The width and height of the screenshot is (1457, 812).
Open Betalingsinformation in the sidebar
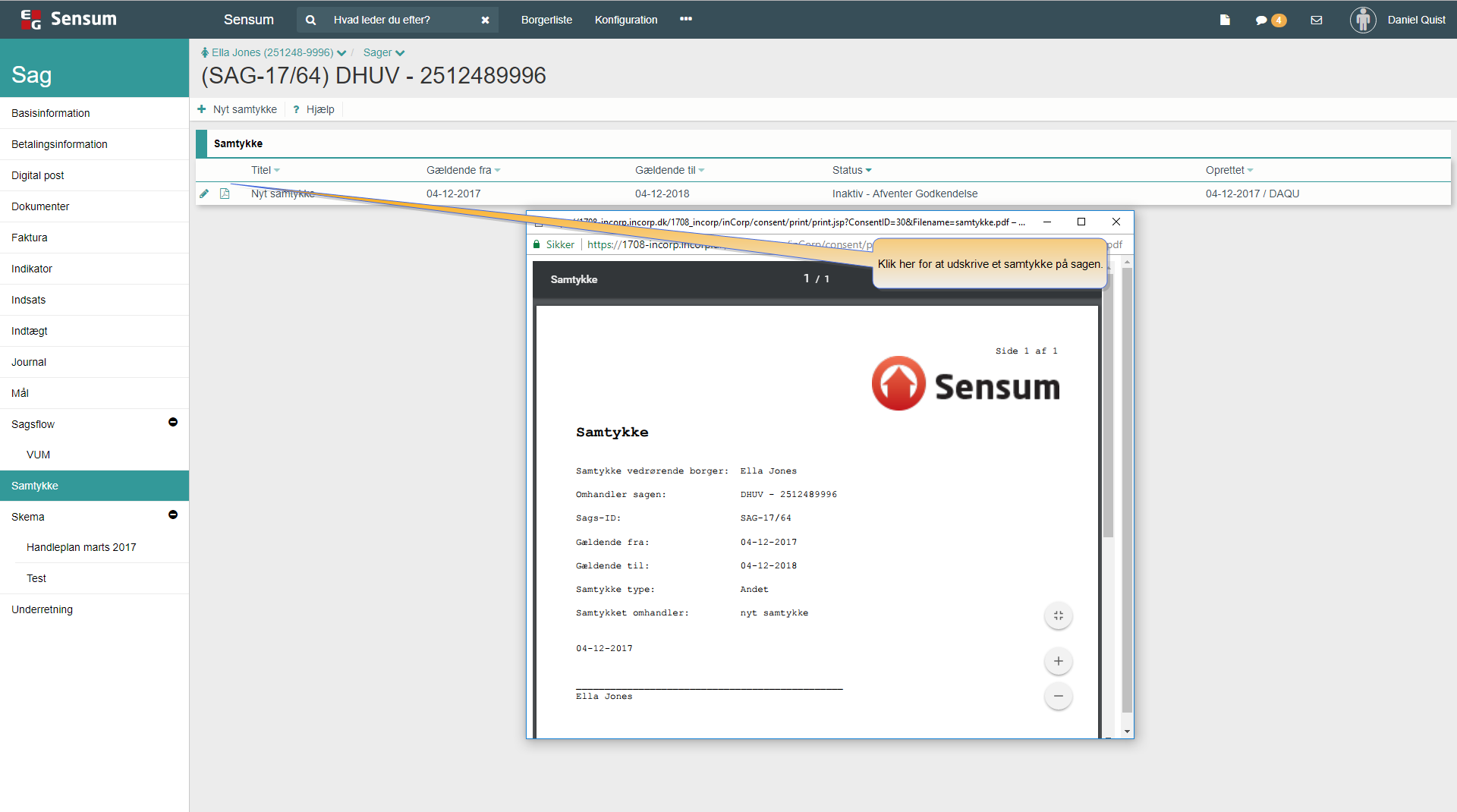tap(94, 144)
